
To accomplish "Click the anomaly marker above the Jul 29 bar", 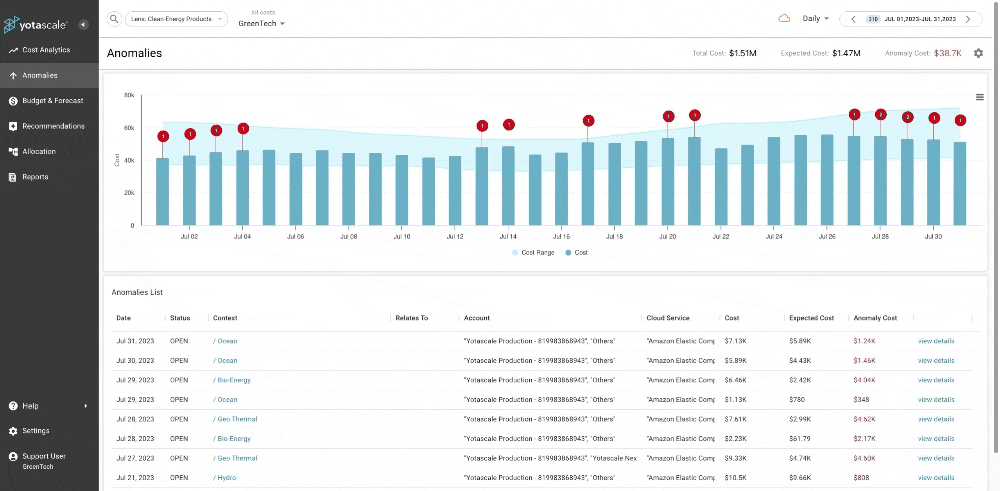I will pos(908,117).
